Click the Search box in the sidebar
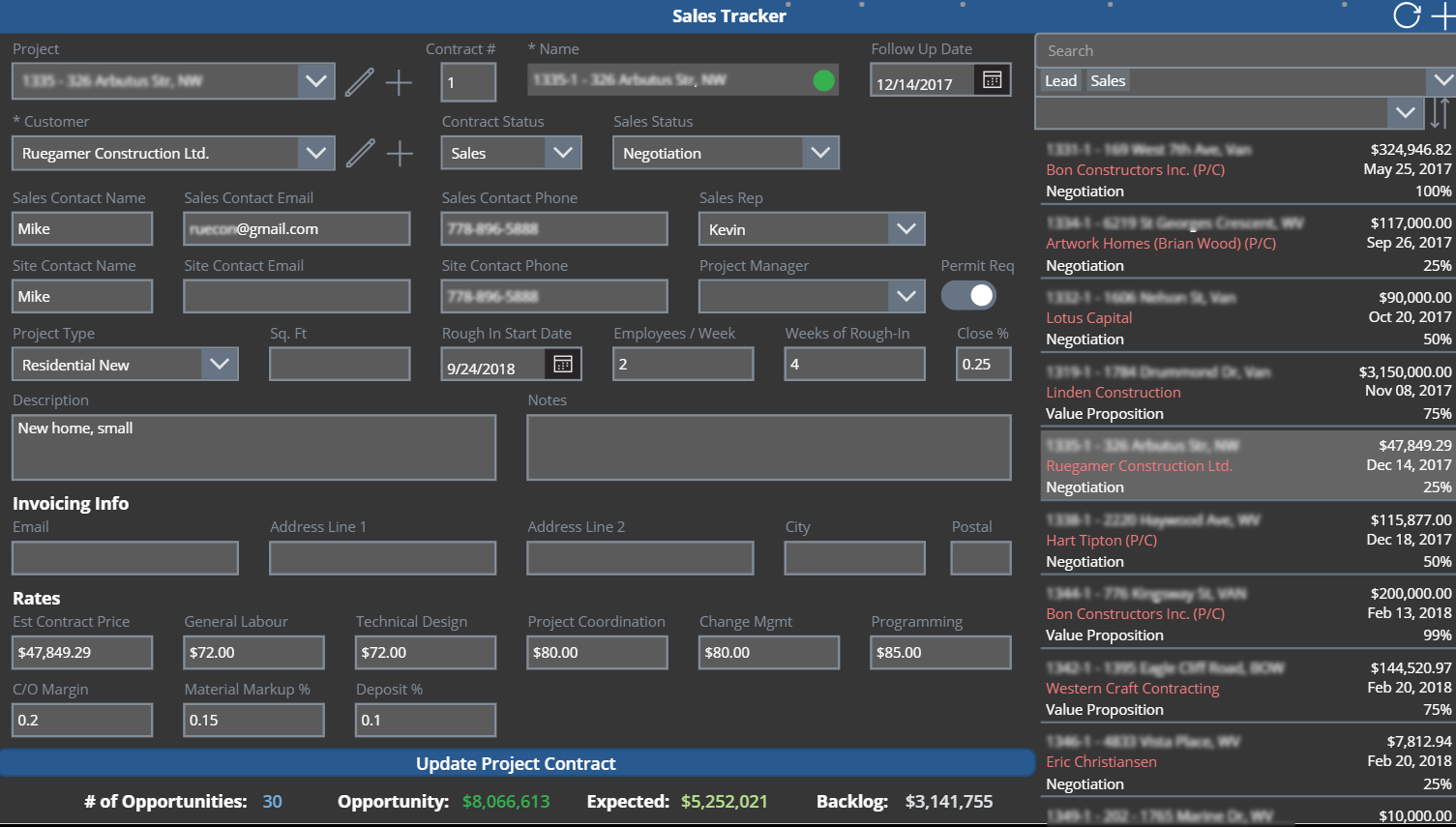 [x=1209, y=50]
